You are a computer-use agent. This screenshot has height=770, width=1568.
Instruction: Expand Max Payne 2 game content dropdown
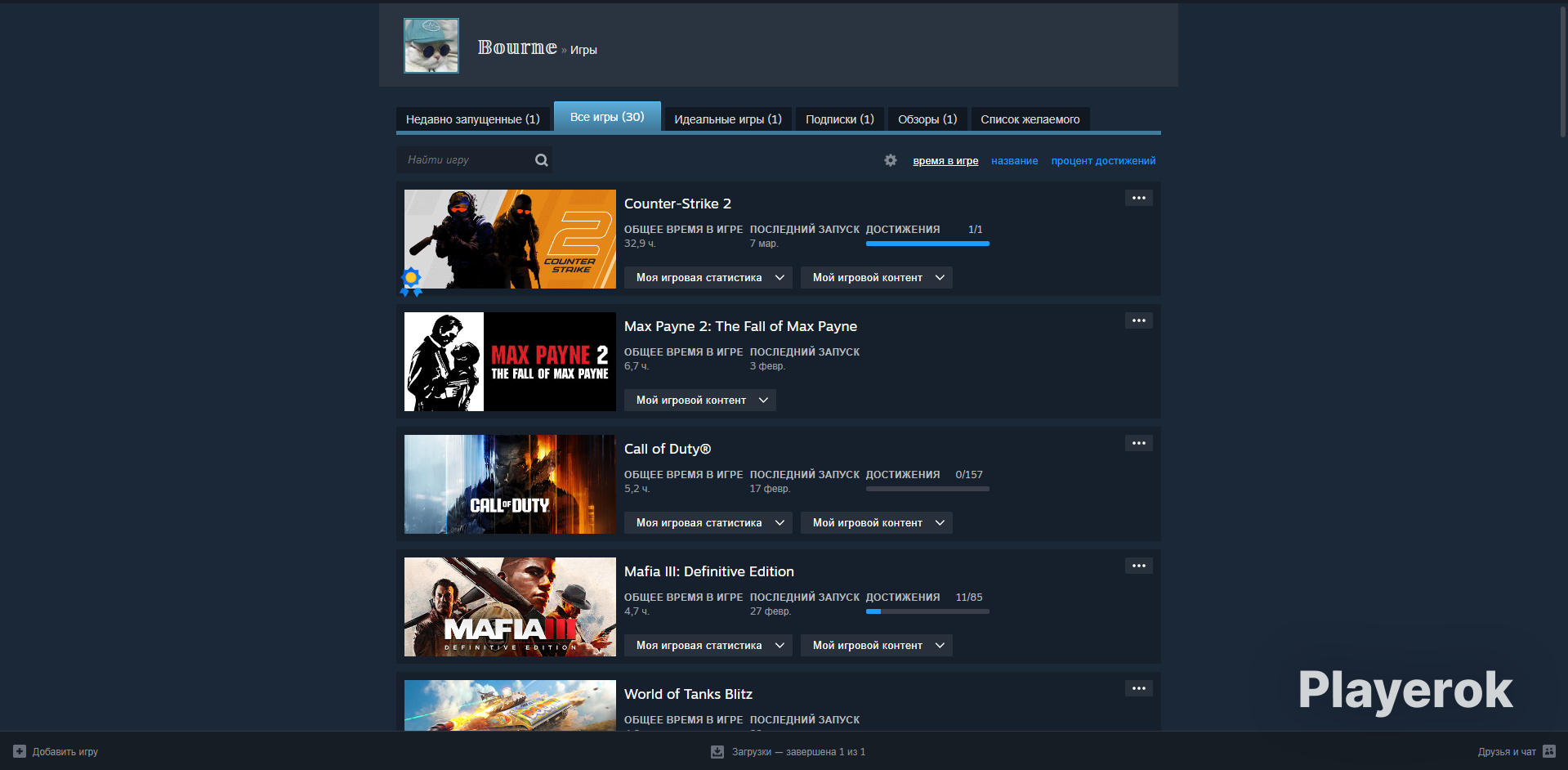(700, 401)
